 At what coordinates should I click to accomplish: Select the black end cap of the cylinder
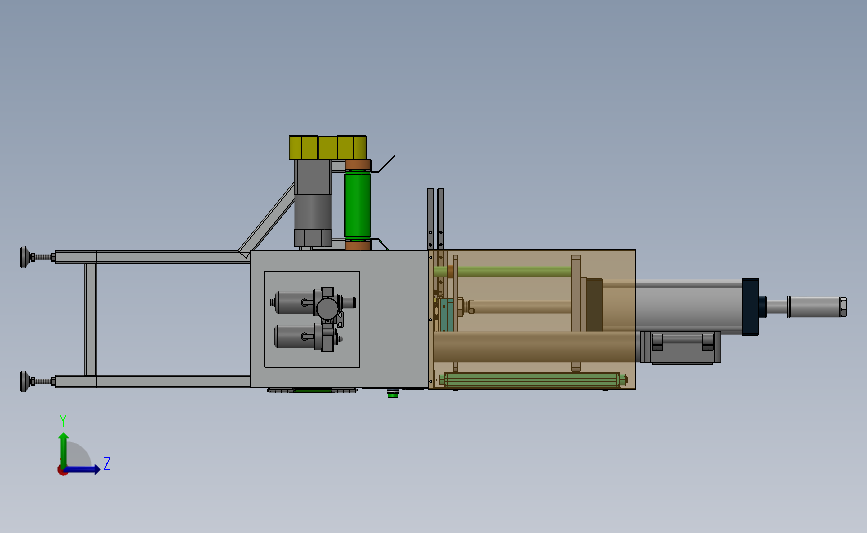[x=750, y=307]
